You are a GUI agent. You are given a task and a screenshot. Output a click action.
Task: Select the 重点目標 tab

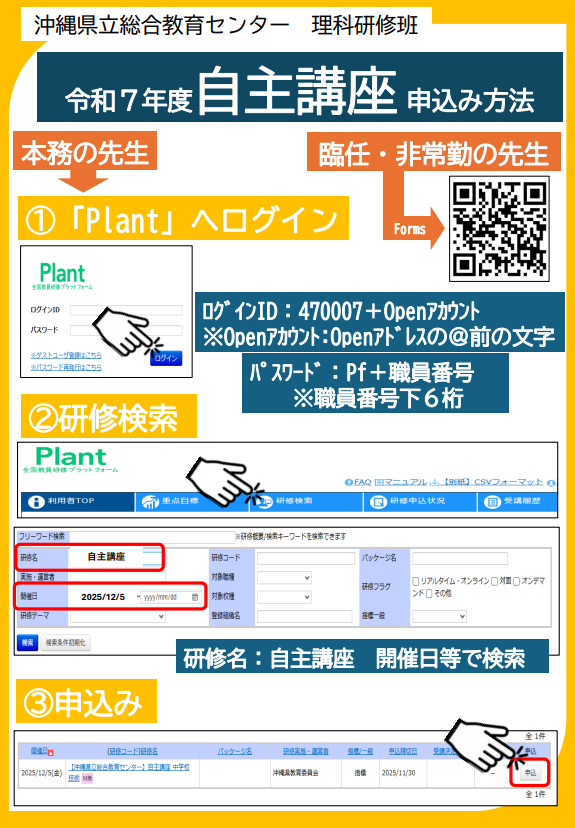[x=192, y=501]
